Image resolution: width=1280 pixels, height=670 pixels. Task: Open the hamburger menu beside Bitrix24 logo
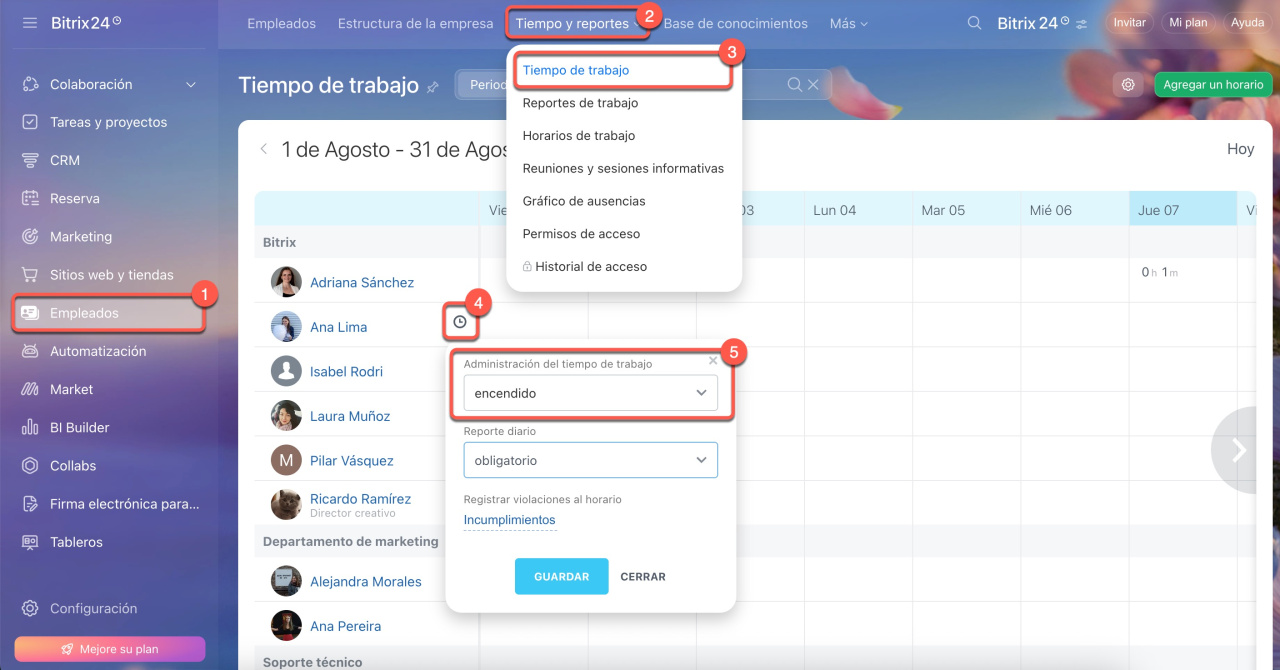(x=30, y=22)
